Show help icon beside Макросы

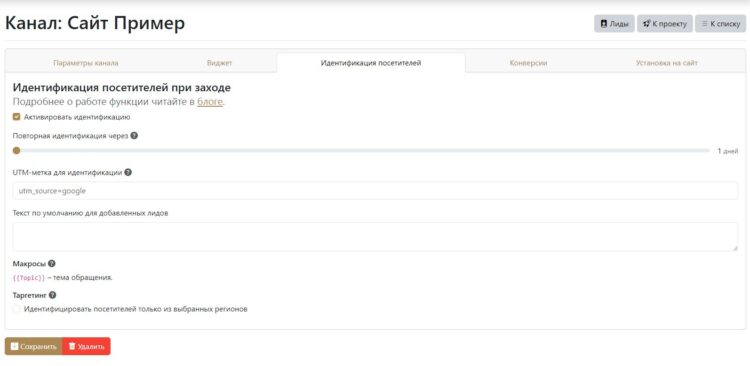point(52,264)
